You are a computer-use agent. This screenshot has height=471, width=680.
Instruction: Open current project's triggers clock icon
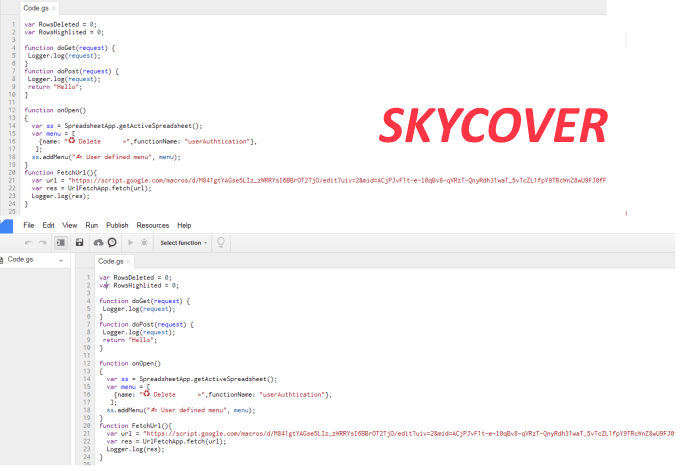pos(112,242)
